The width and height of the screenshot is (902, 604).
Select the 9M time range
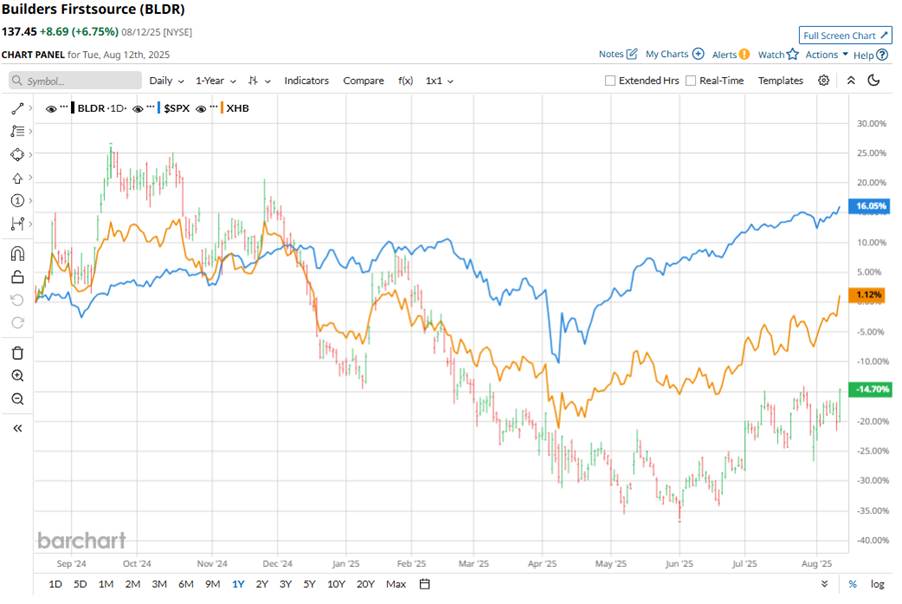coord(212,584)
